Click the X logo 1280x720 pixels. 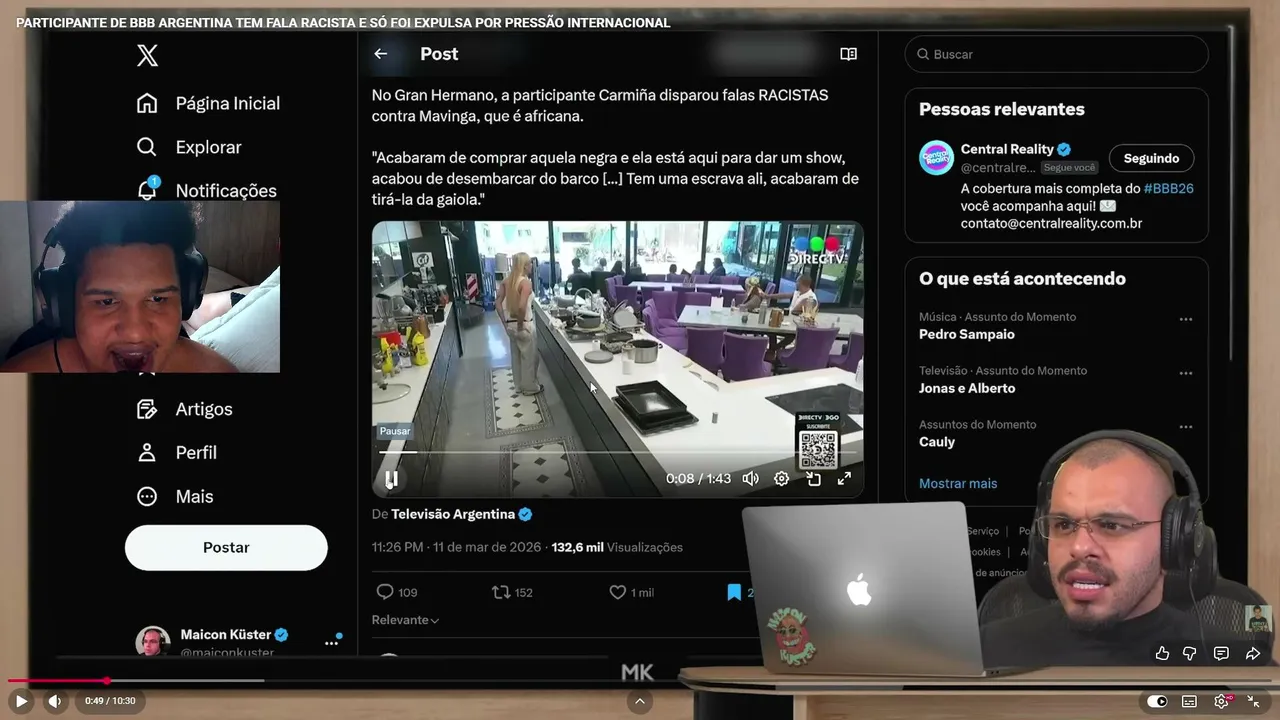coord(147,56)
